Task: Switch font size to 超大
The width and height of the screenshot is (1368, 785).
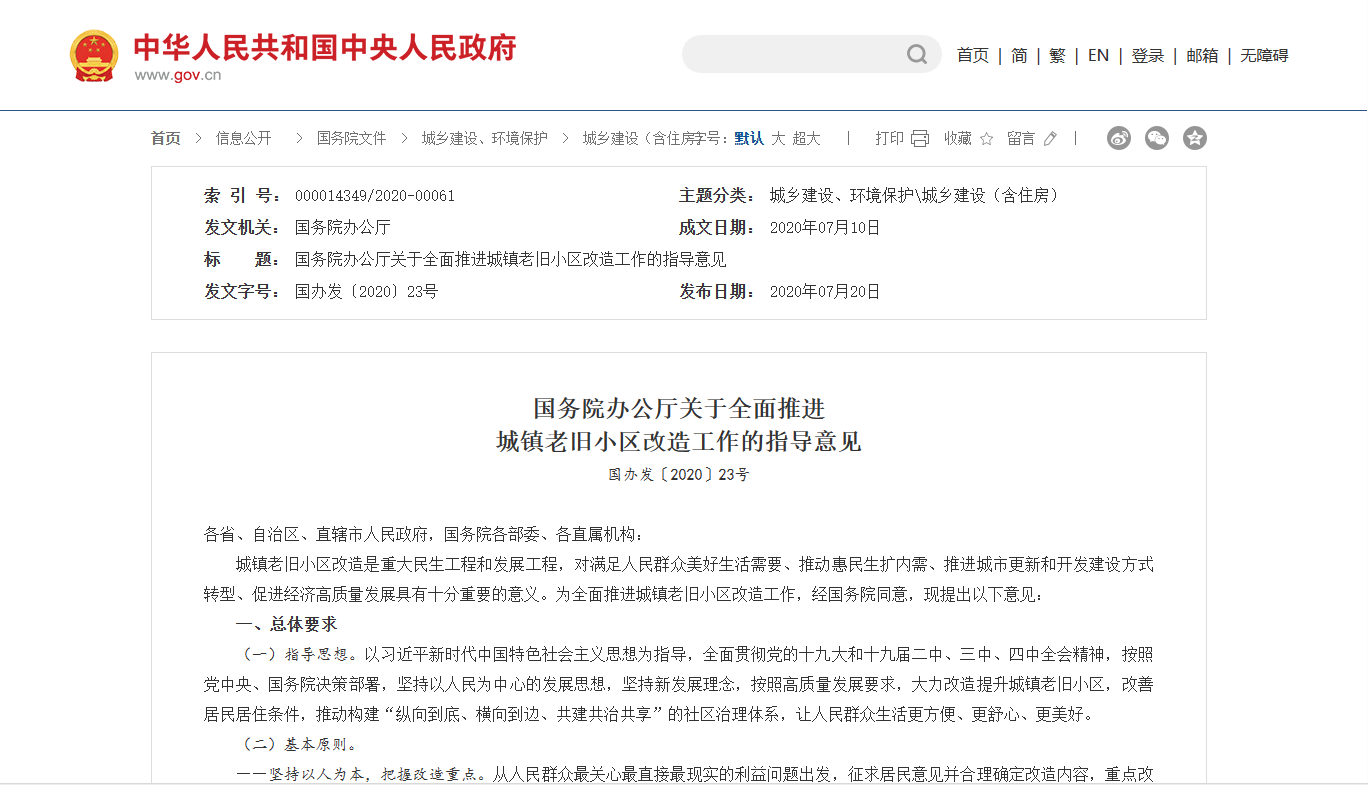Action: click(x=806, y=139)
